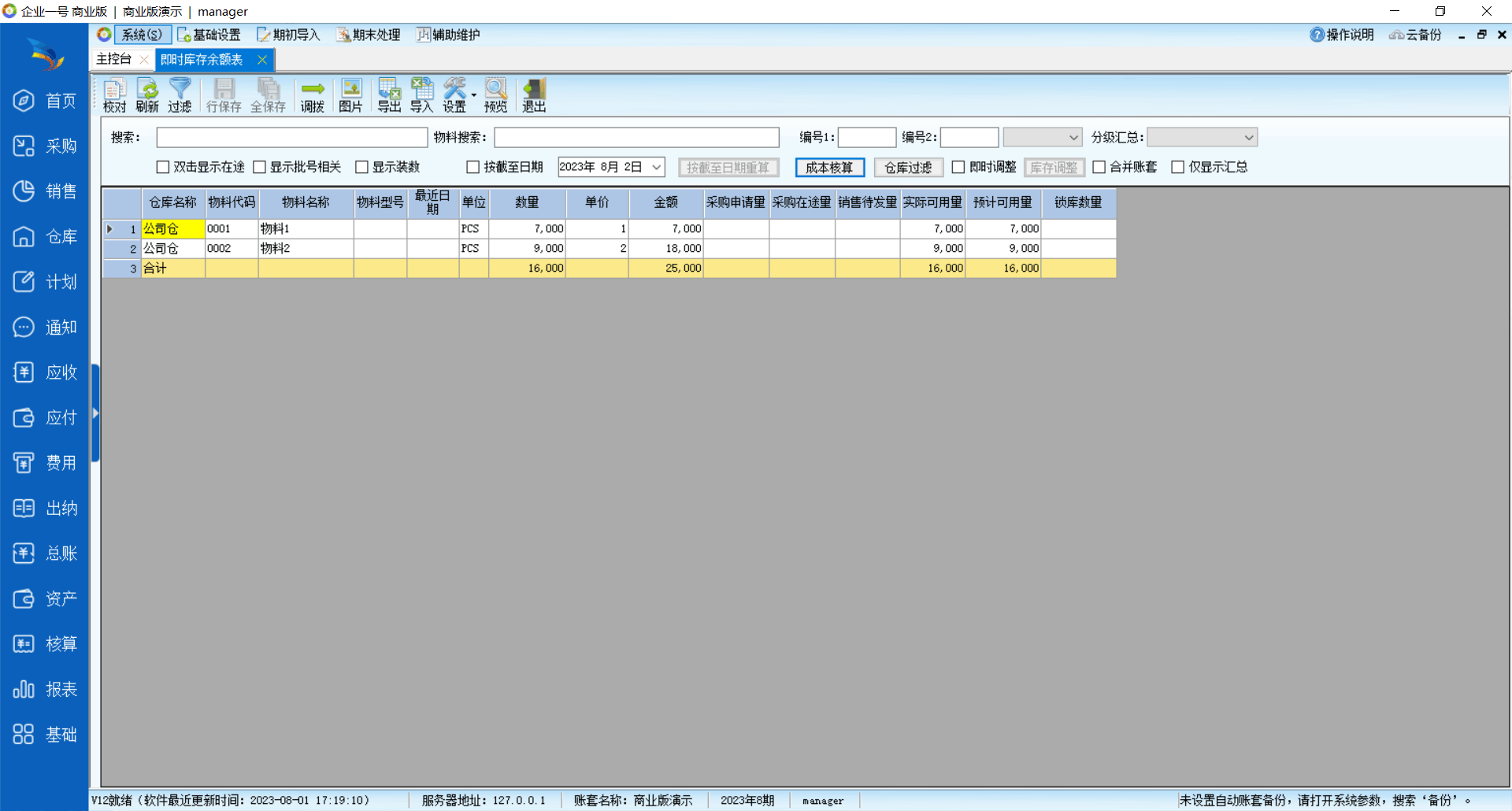This screenshot has width=1512, height=811.
Task: Enable the 双击显示在途 checkbox
Action: (164, 167)
